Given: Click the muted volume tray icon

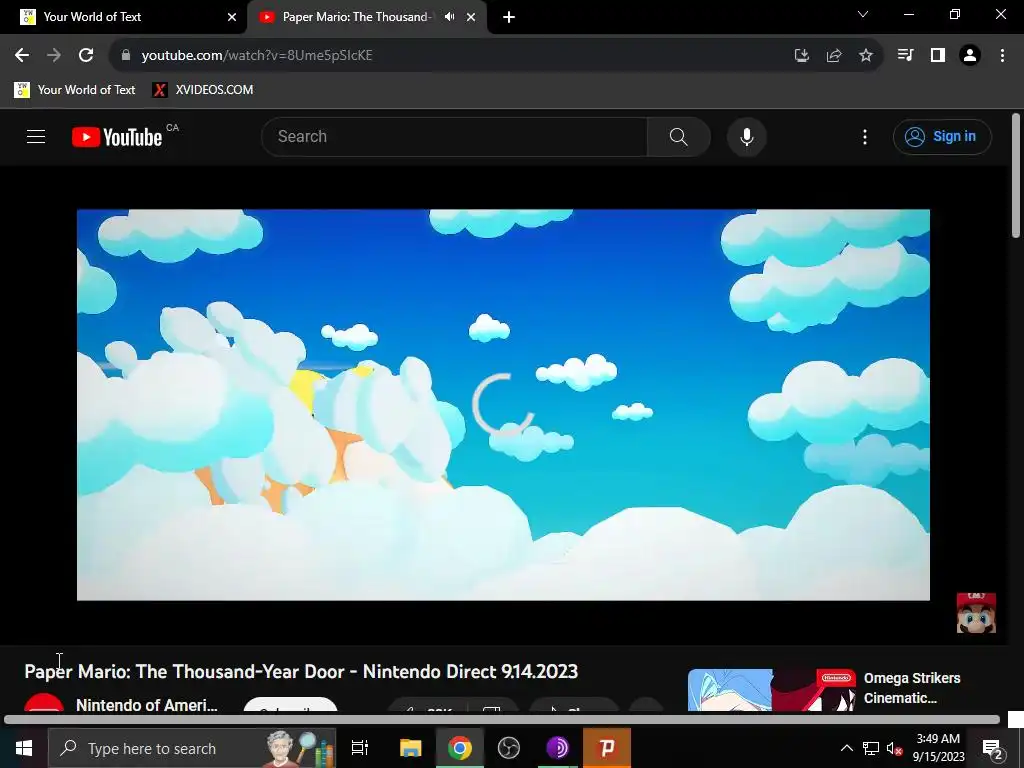Looking at the screenshot, I should pyautogui.click(x=895, y=748).
